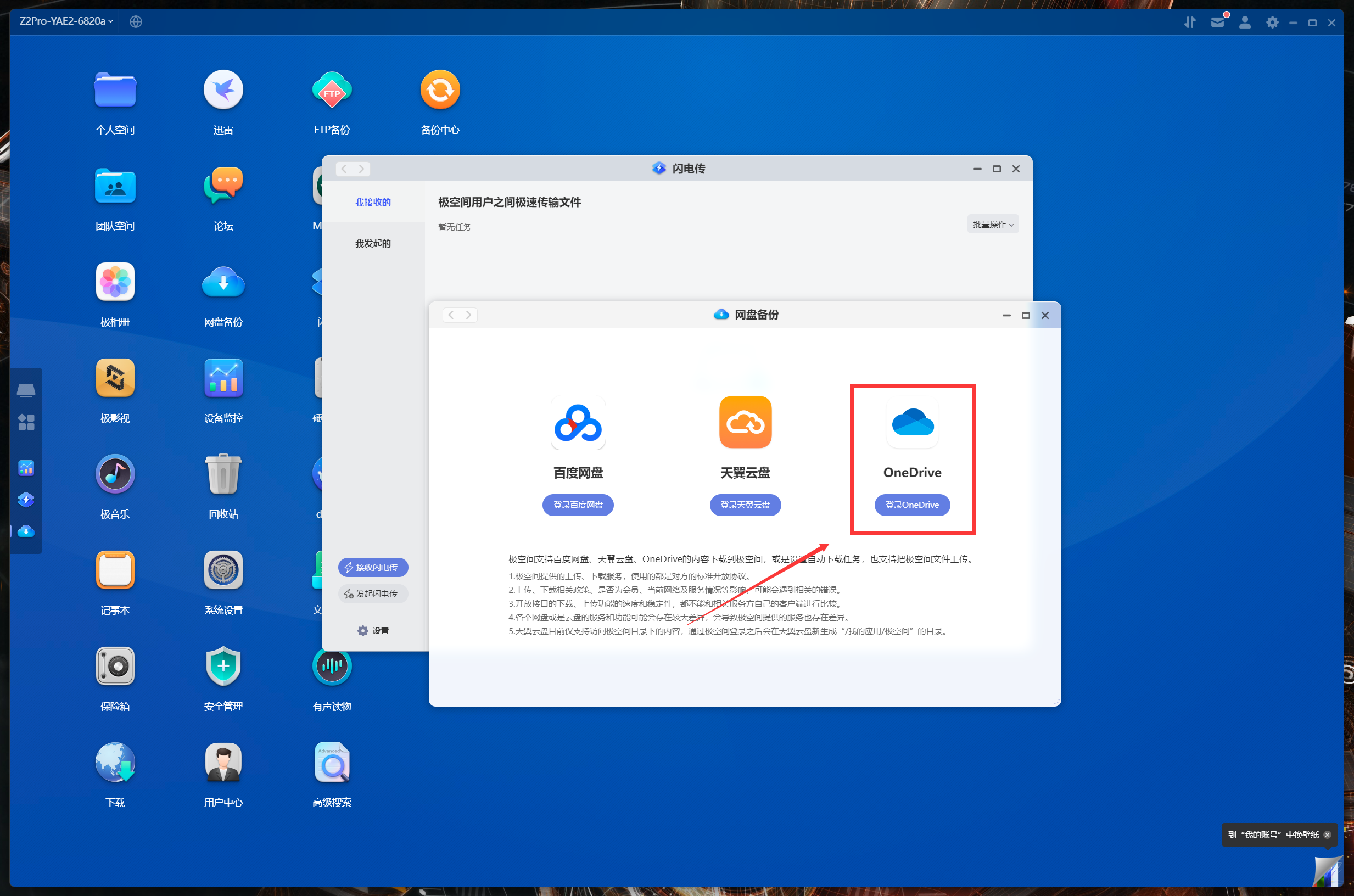Click the notification mail icon in top bar
Viewport: 1354px width, 896px height.
pos(1217,22)
